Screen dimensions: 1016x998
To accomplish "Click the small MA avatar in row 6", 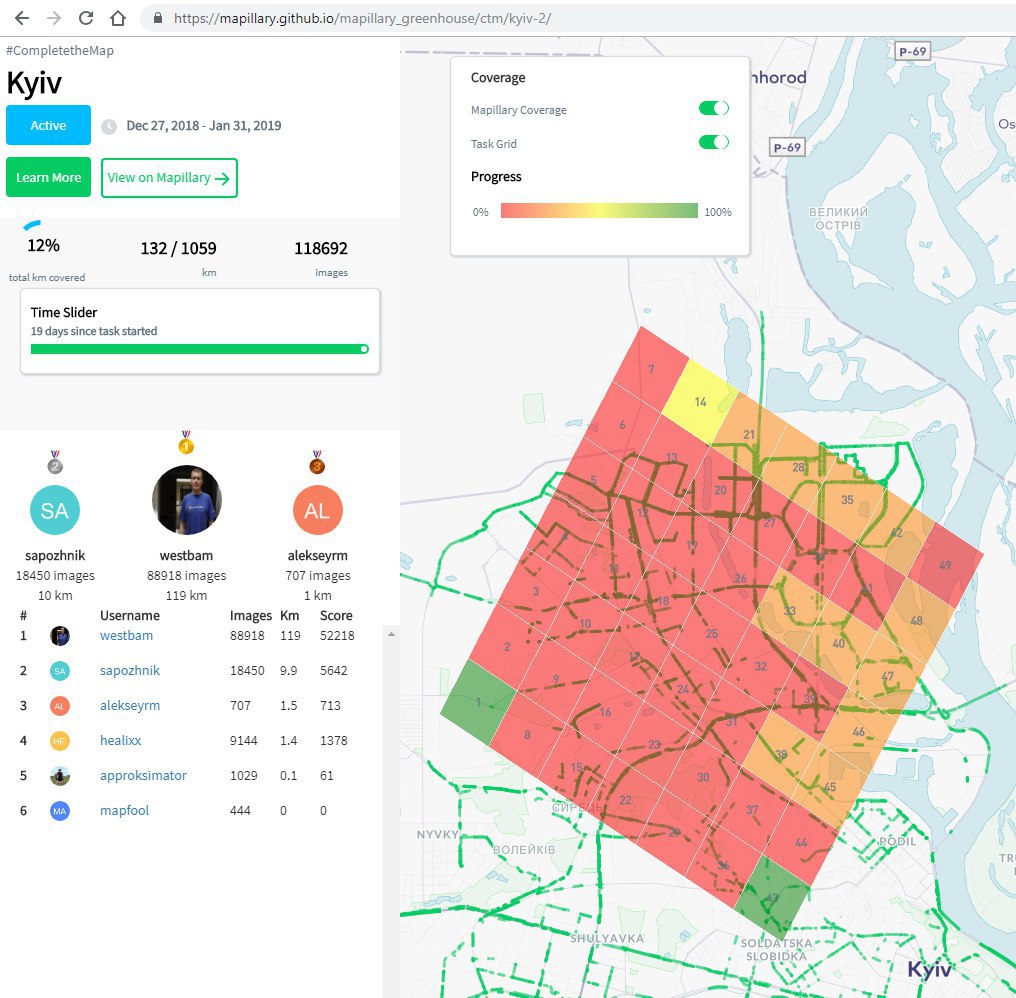I will click(x=60, y=811).
